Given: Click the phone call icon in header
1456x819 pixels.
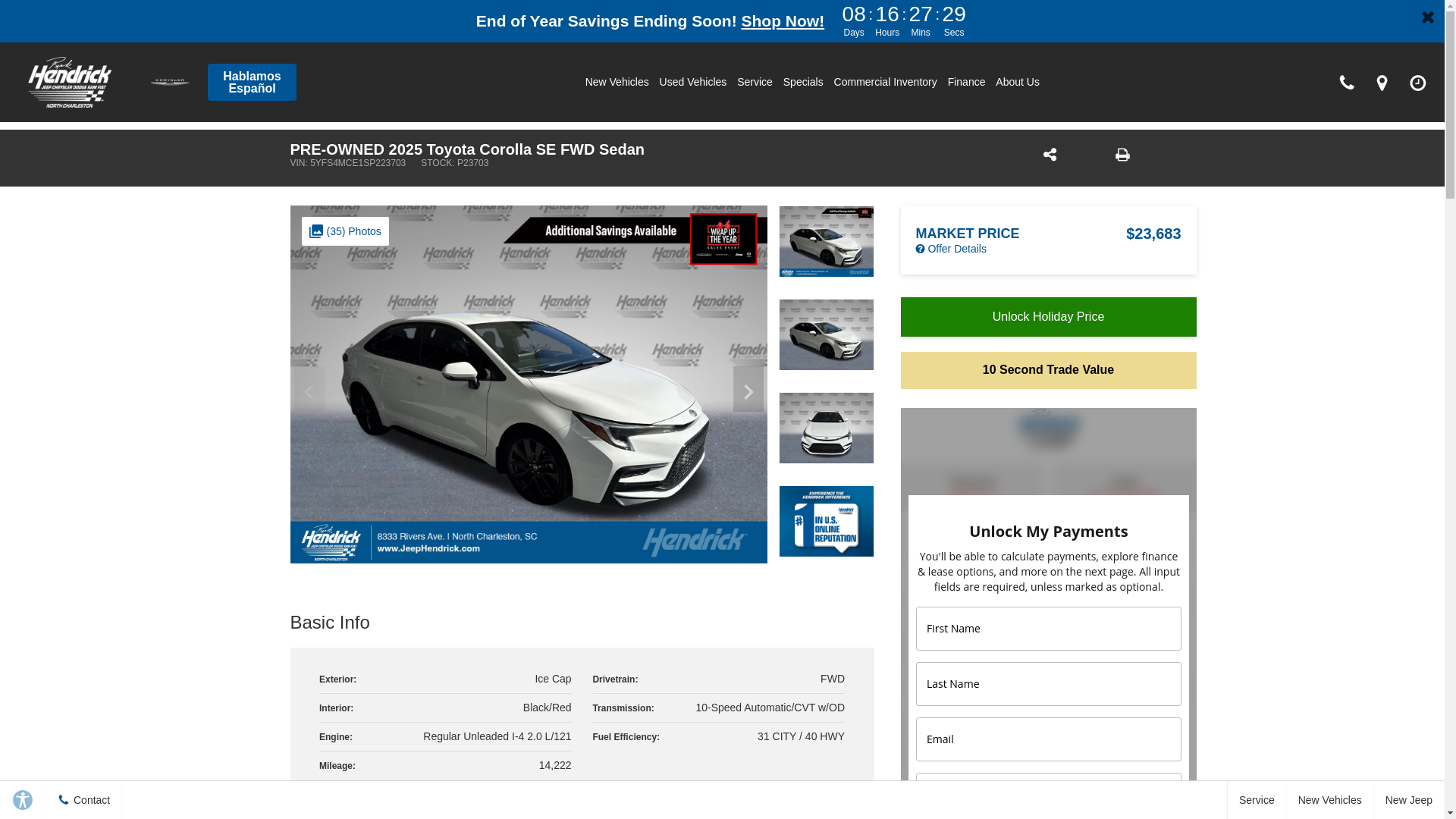Looking at the screenshot, I should click(1347, 82).
